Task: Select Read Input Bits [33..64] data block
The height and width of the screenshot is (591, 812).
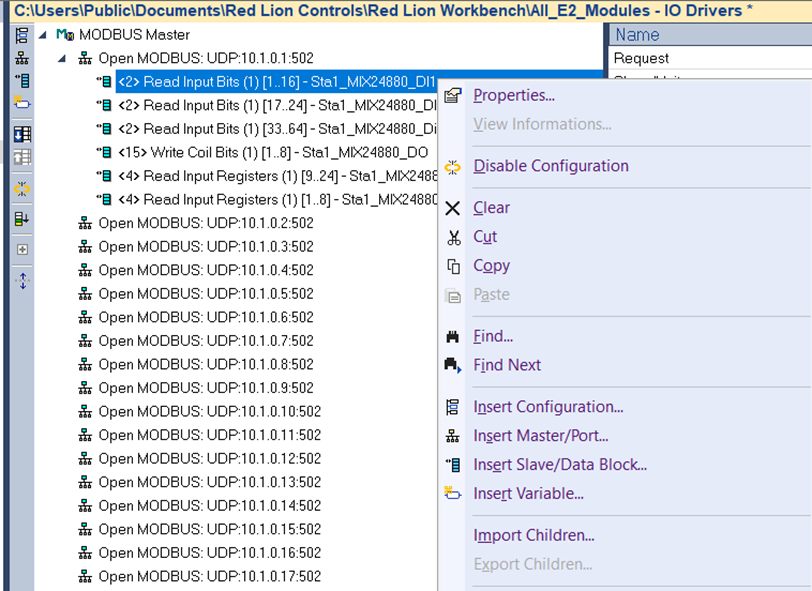Action: 277,129
